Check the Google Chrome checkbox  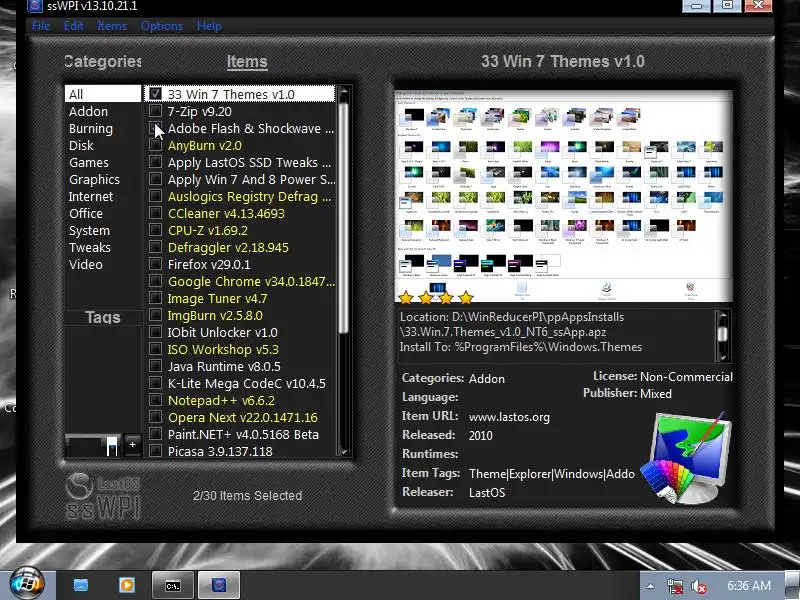coord(155,281)
